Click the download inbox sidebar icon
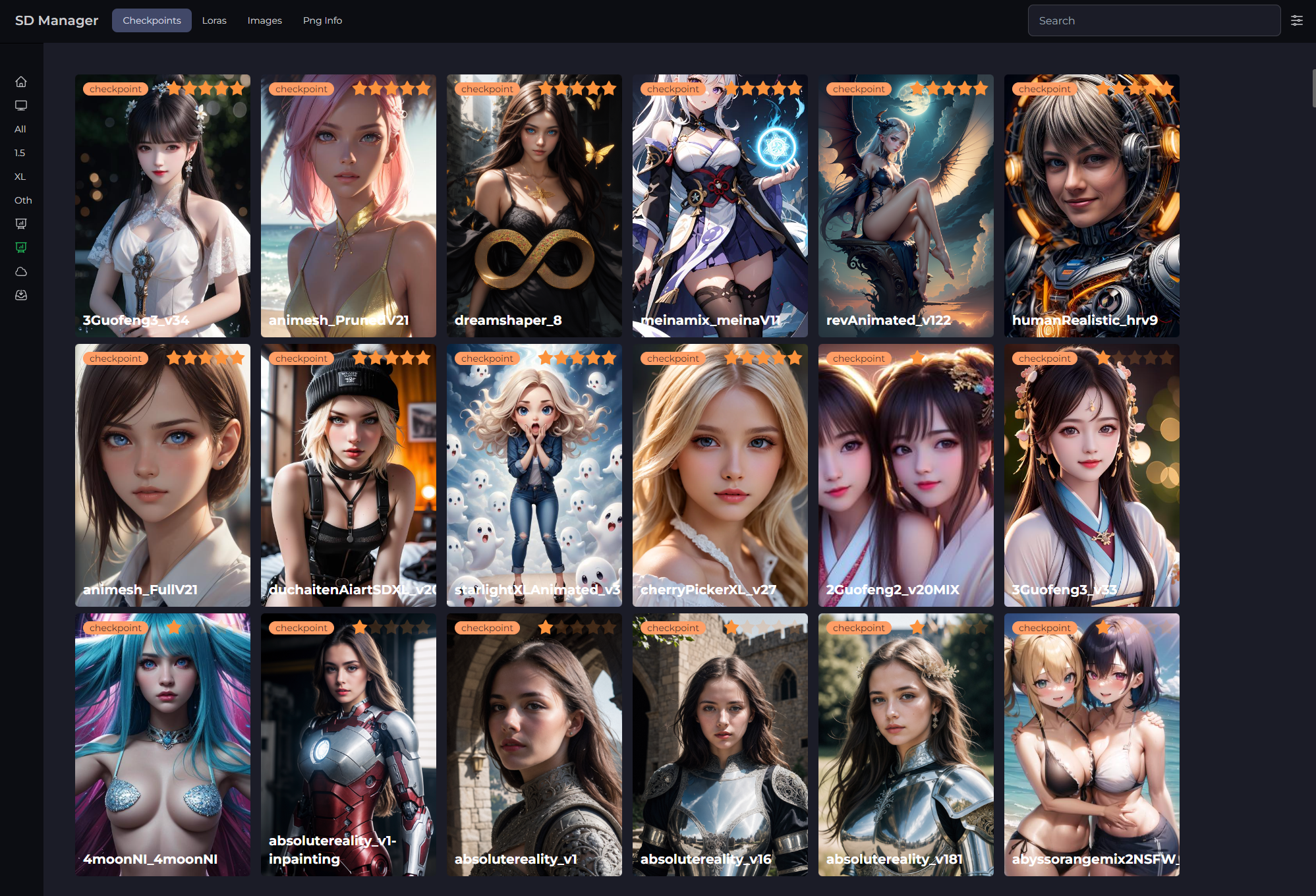This screenshot has width=1316, height=896. [21, 295]
